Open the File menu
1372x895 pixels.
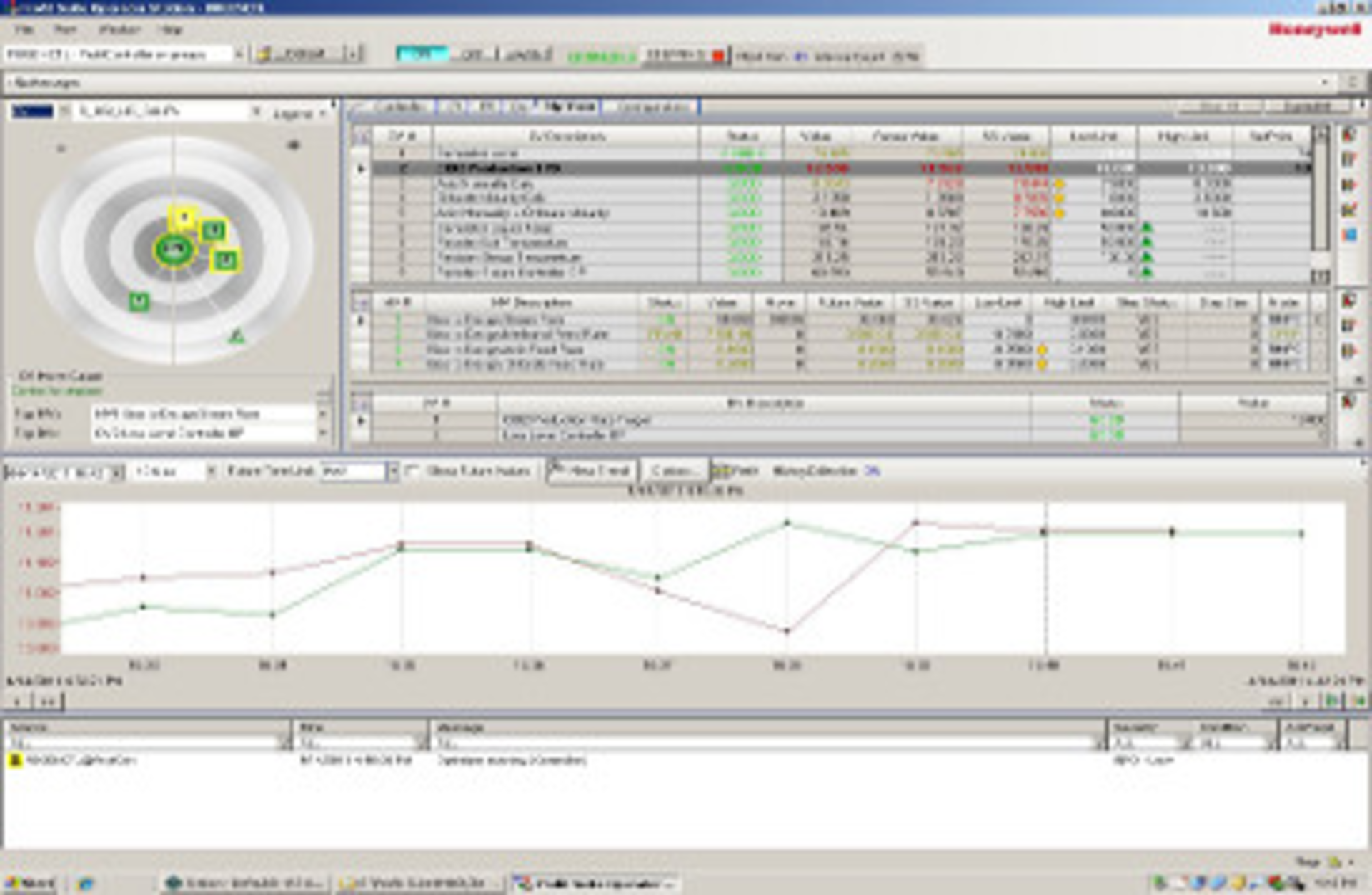(x=24, y=29)
